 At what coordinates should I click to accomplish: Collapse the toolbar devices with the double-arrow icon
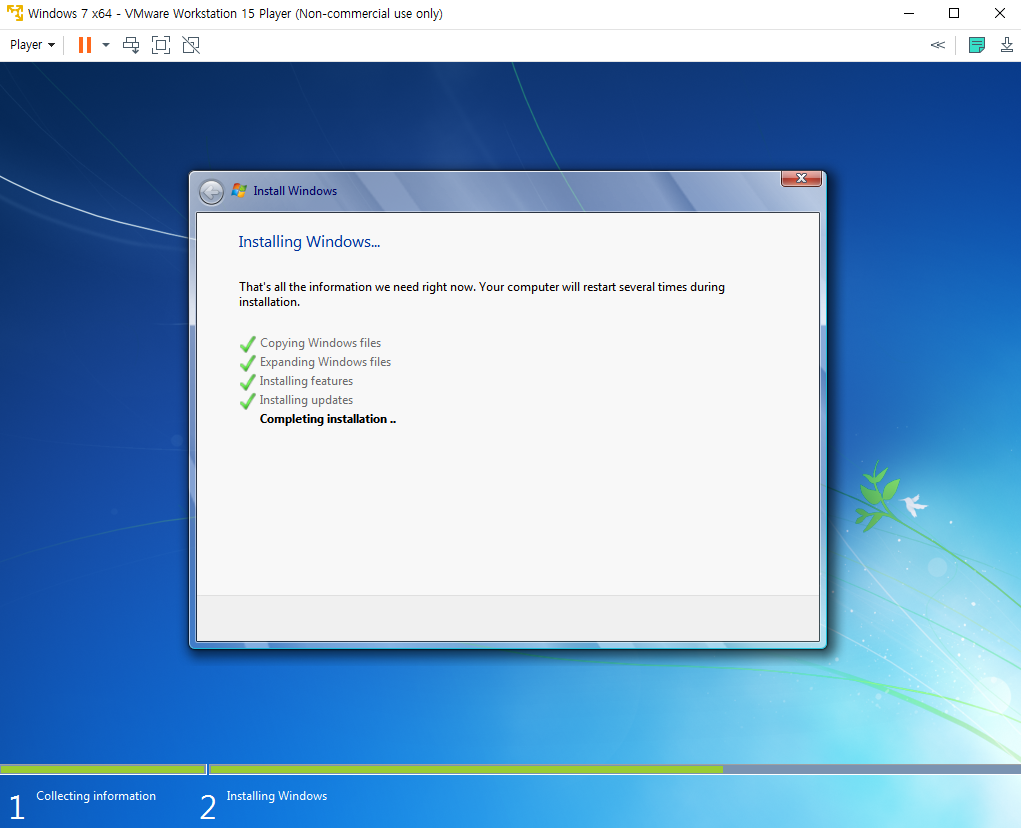(938, 45)
